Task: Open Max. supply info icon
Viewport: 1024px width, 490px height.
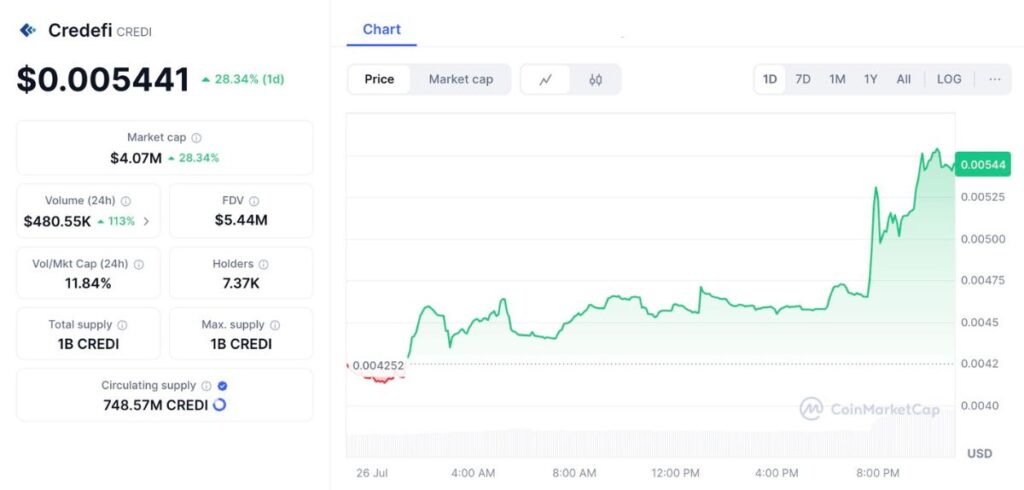Action: pyautogui.click(x=275, y=325)
